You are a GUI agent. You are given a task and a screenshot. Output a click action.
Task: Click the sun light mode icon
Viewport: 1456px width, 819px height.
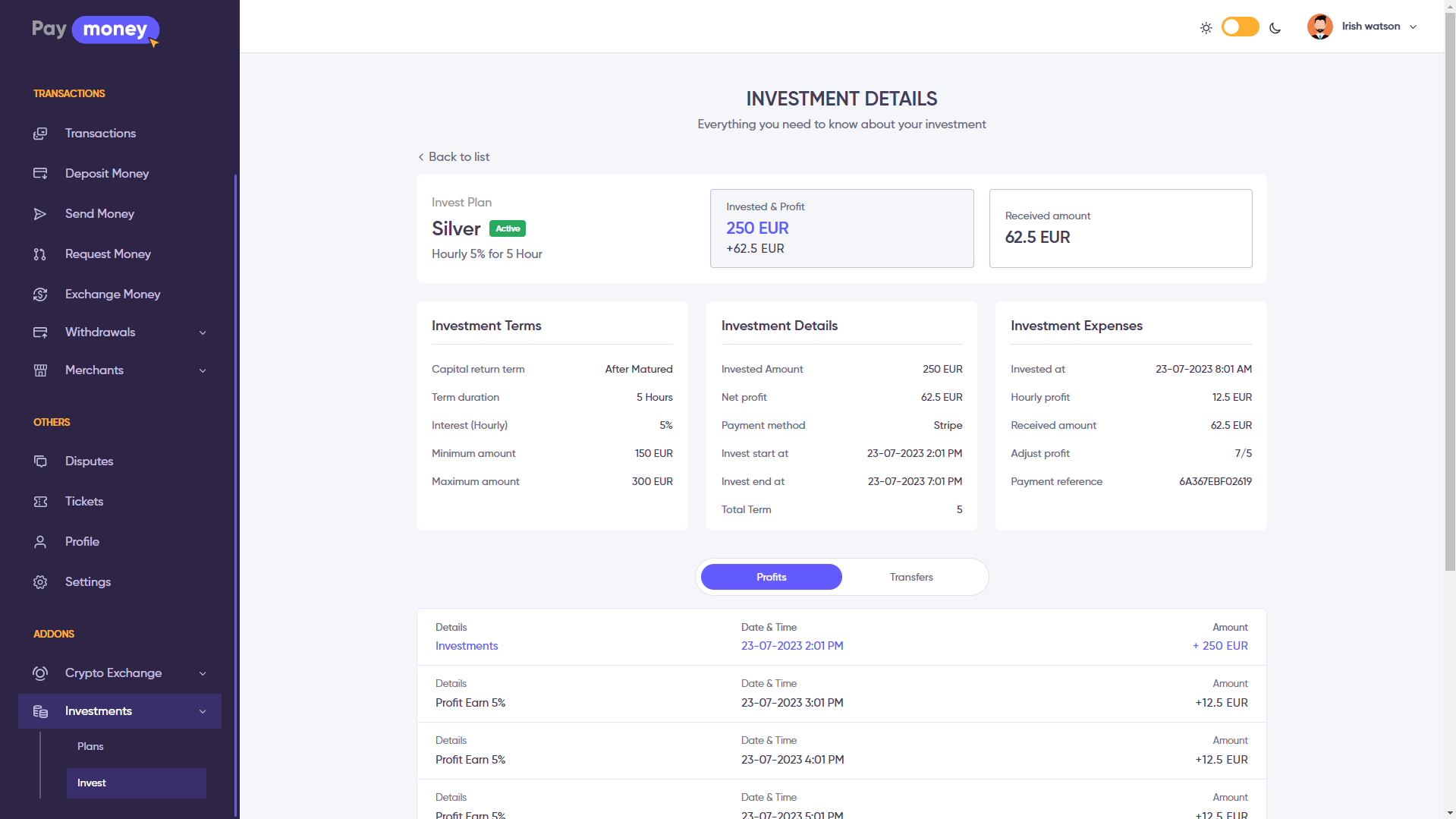pos(1206,28)
